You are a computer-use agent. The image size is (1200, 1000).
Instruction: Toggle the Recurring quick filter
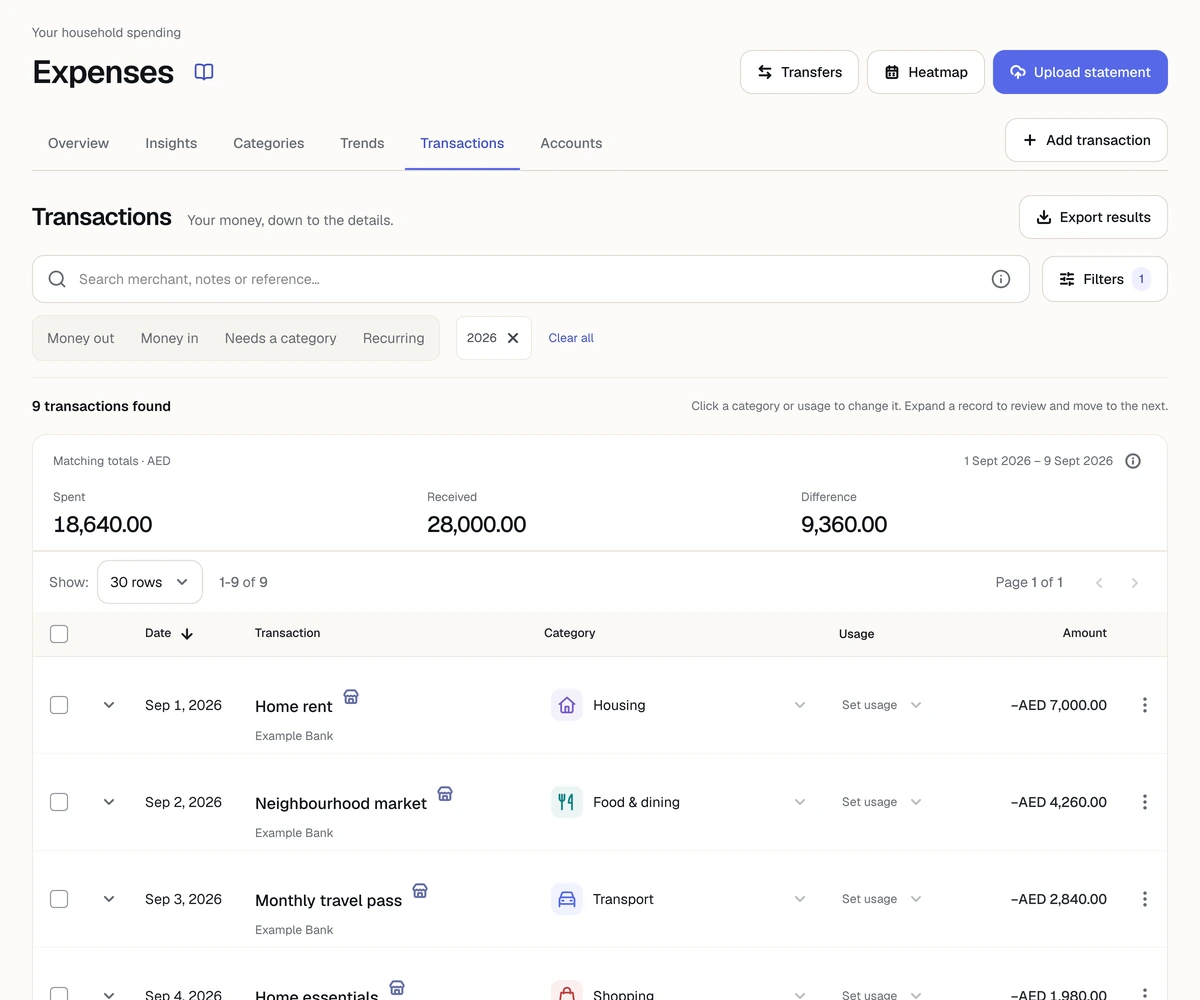tap(394, 338)
